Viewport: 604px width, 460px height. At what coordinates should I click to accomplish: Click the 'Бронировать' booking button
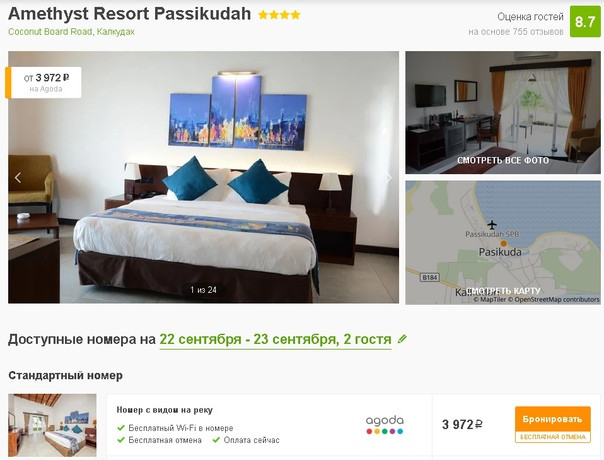(x=552, y=419)
